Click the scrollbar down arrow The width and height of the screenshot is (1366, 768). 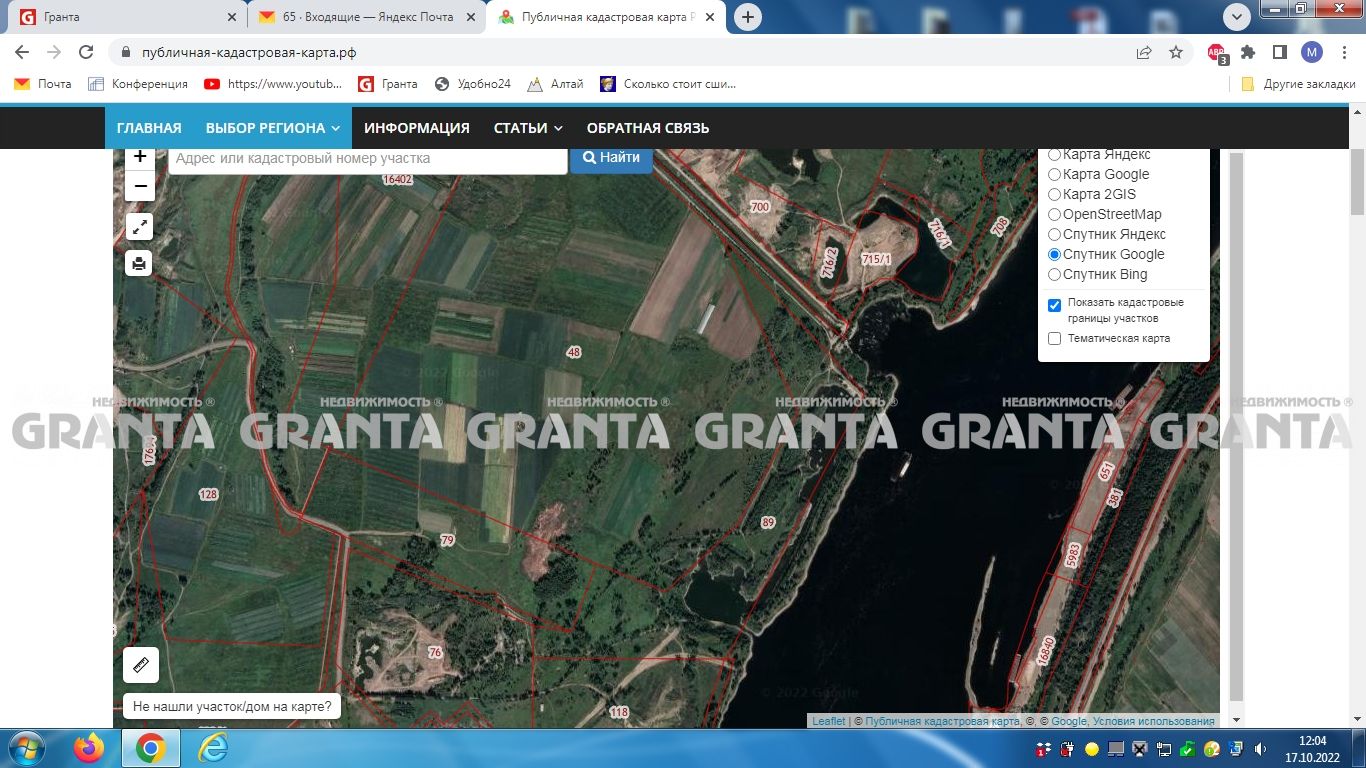coord(1357,720)
